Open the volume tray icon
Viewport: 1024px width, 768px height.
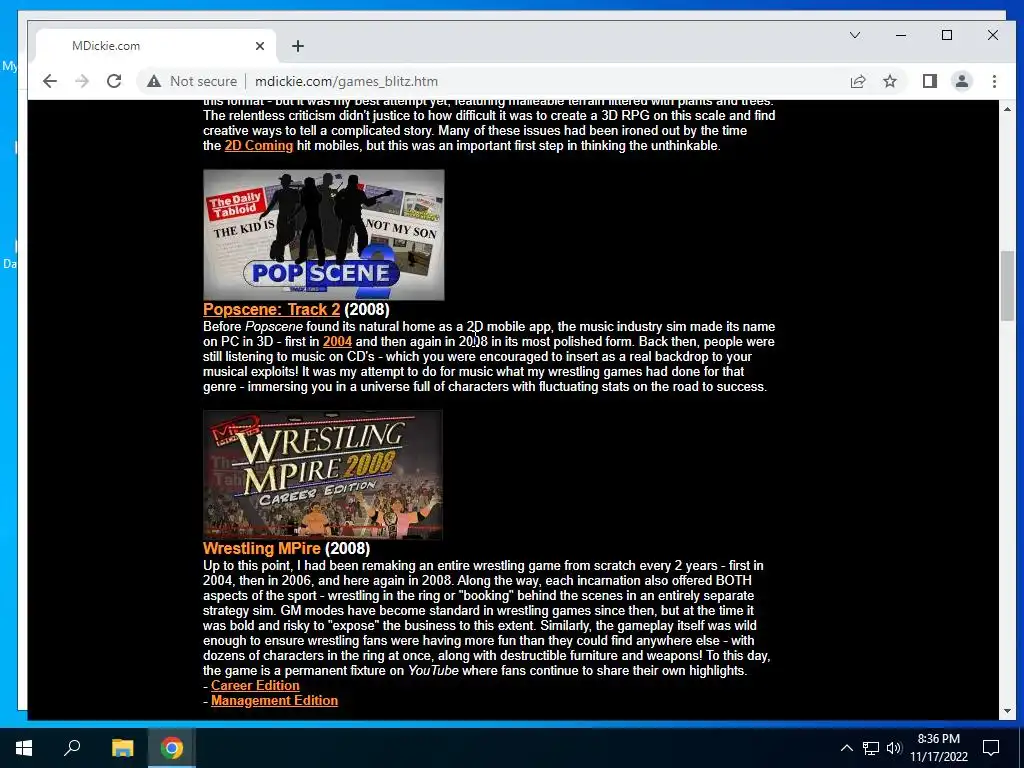(894, 748)
